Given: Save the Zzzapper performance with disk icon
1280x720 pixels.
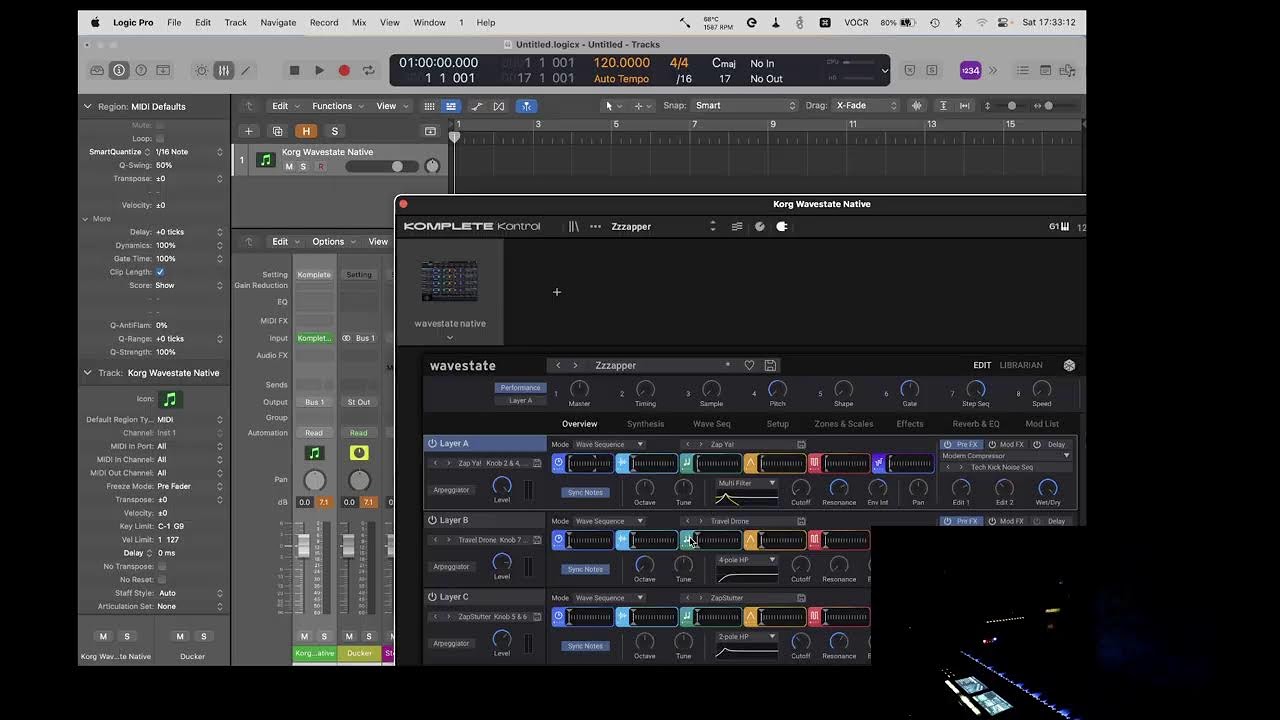Looking at the screenshot, I should (770, 366).
